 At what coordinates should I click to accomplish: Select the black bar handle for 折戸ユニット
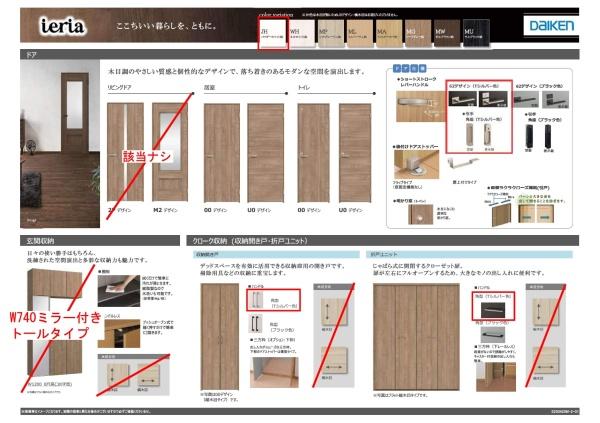tap(493, 334)
